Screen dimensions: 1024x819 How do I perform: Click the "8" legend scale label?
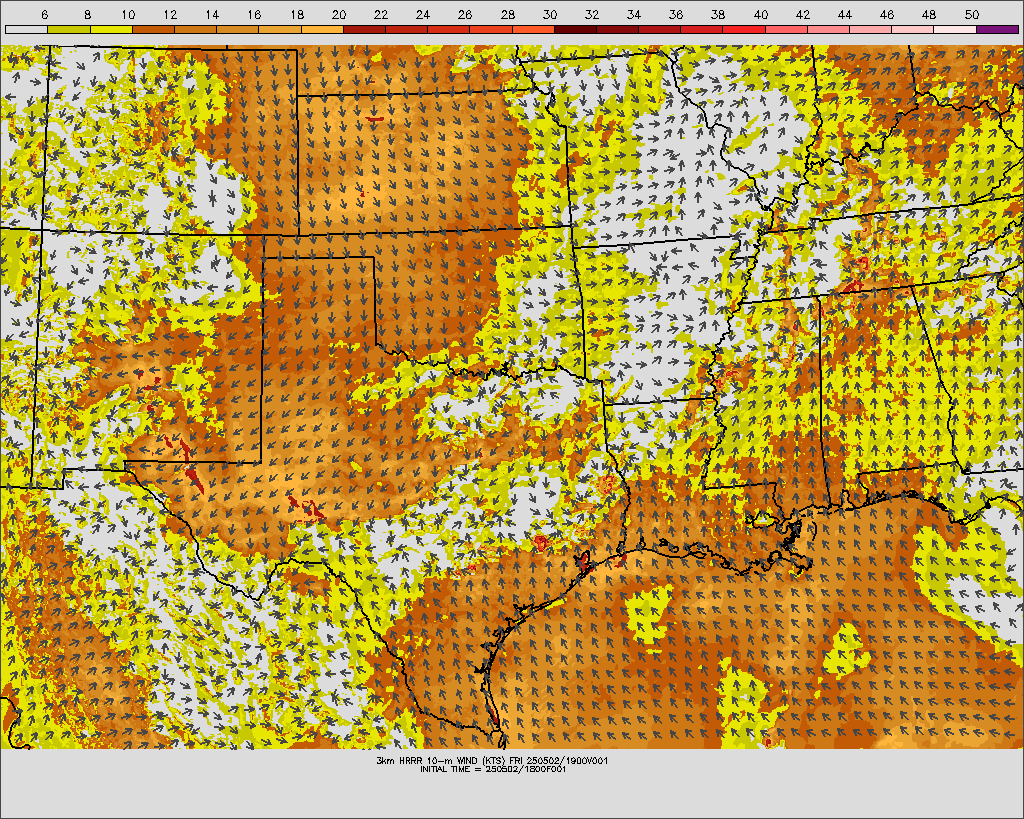coord(87,14)
